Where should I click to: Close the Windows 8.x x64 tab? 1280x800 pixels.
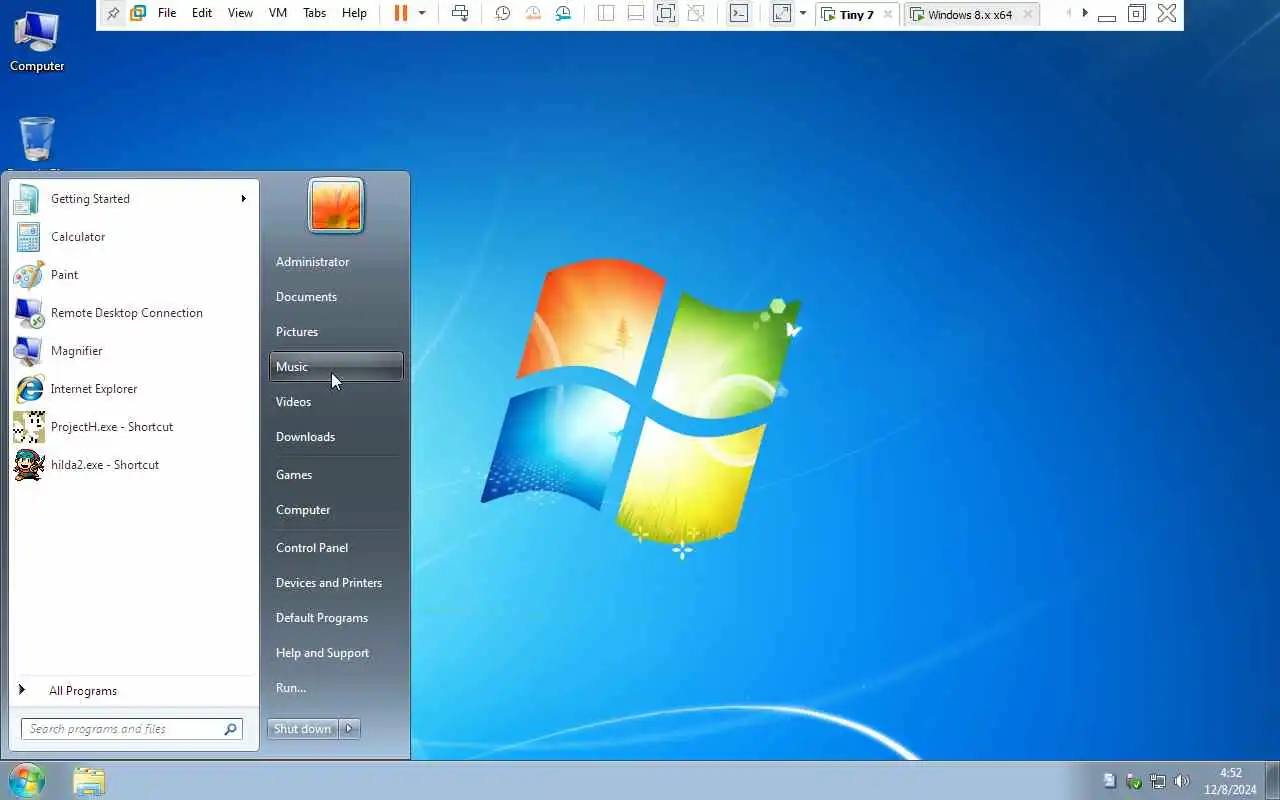(1028, 14)
